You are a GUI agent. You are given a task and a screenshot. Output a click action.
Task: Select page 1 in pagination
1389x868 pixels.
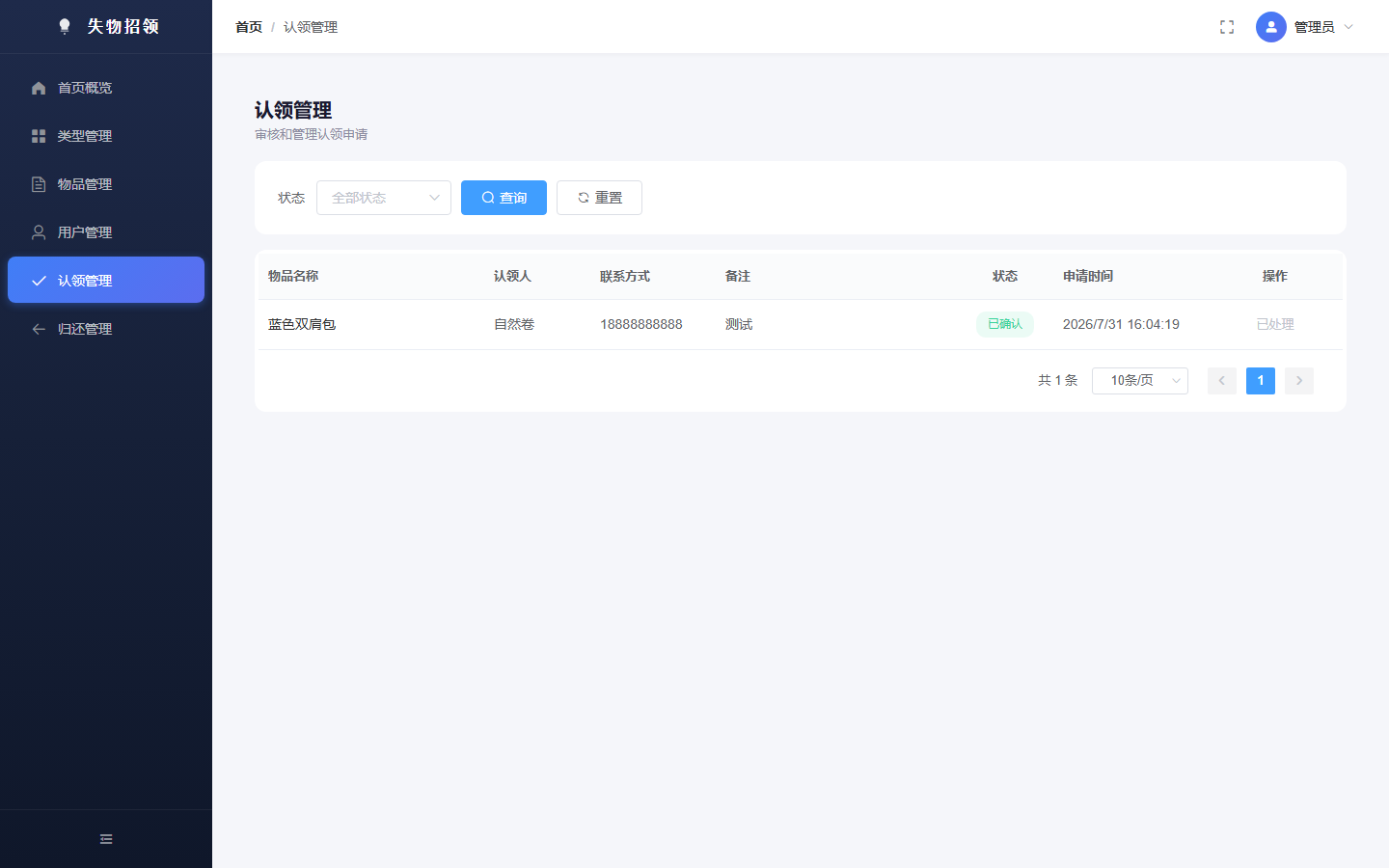[x=1261, y=381]
